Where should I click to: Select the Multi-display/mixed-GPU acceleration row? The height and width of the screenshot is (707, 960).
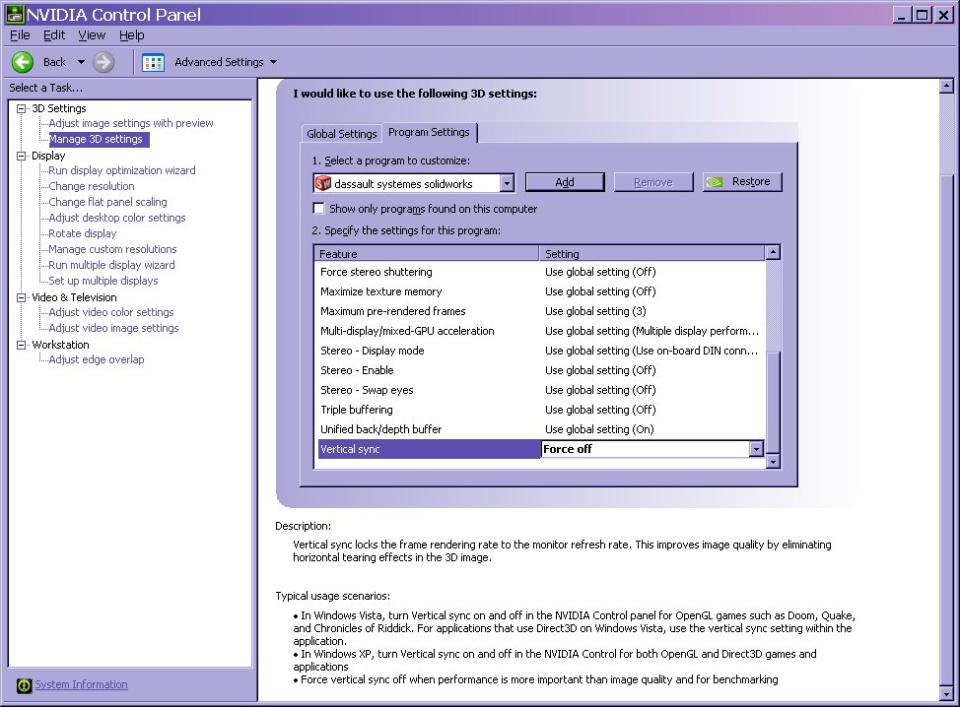tap(540, 331)
